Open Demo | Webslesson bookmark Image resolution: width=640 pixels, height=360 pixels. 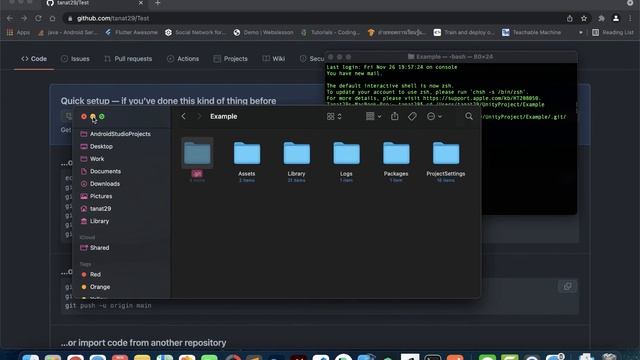coord(263,32)
